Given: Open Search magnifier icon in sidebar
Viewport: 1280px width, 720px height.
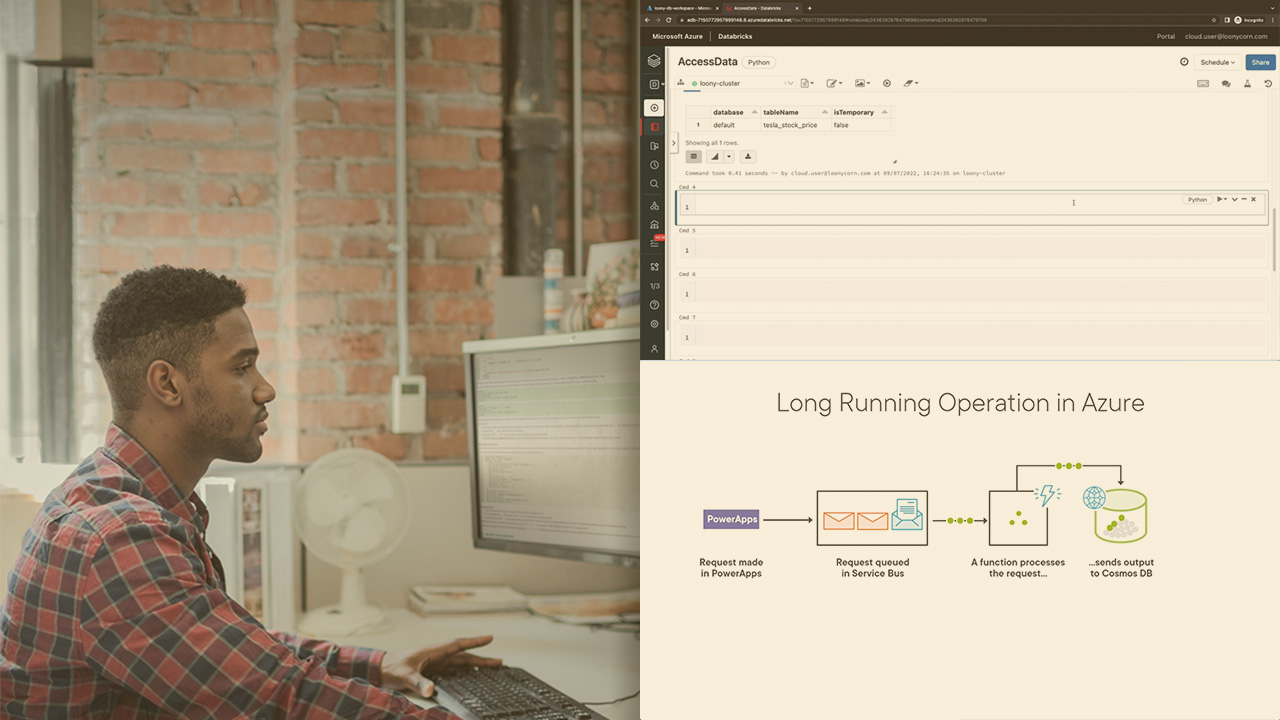Looking at the screenshot, I should tap(654, 184).
